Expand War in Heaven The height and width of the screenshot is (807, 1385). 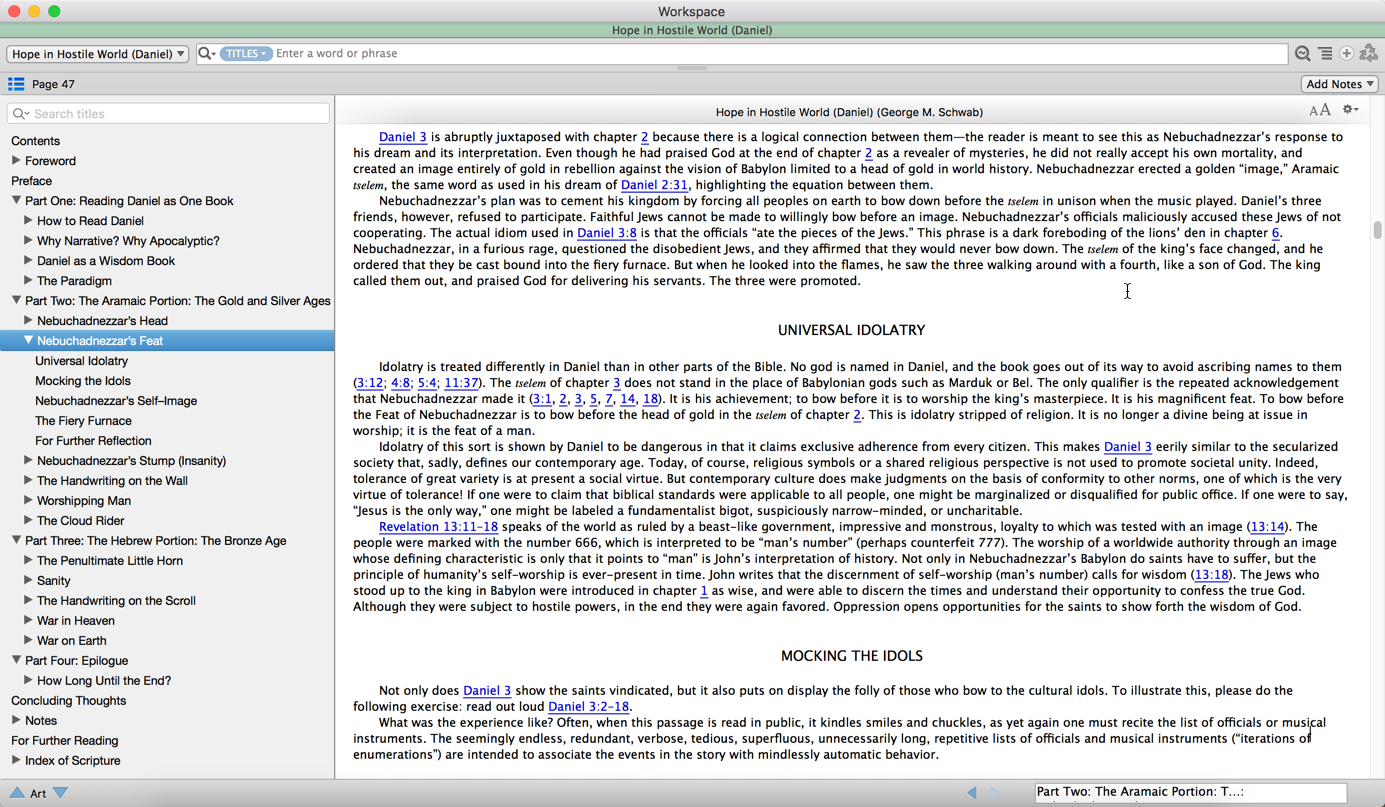pos(28,621)
